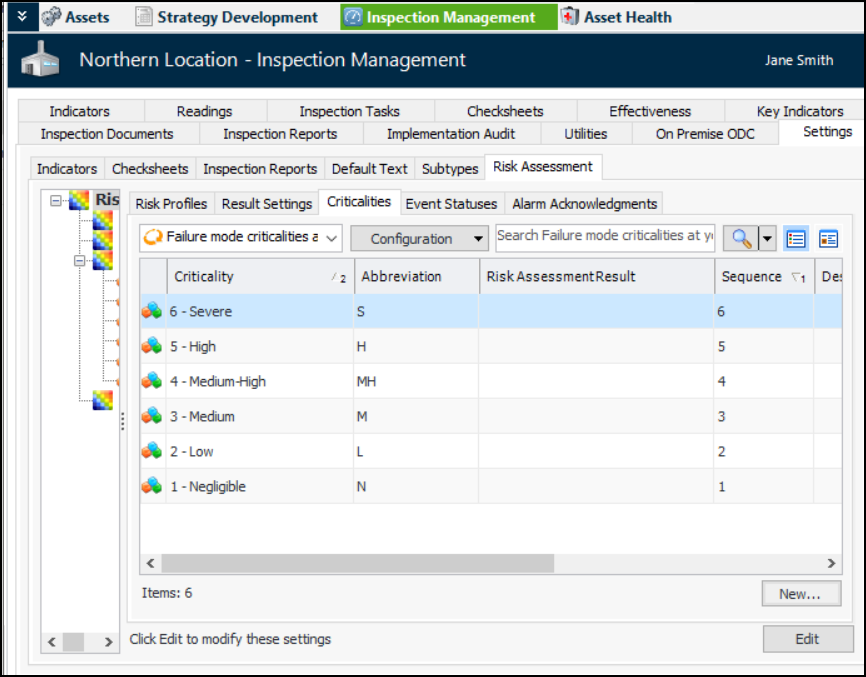Switch to card view icon
The image size is (866, 677).
828,238
